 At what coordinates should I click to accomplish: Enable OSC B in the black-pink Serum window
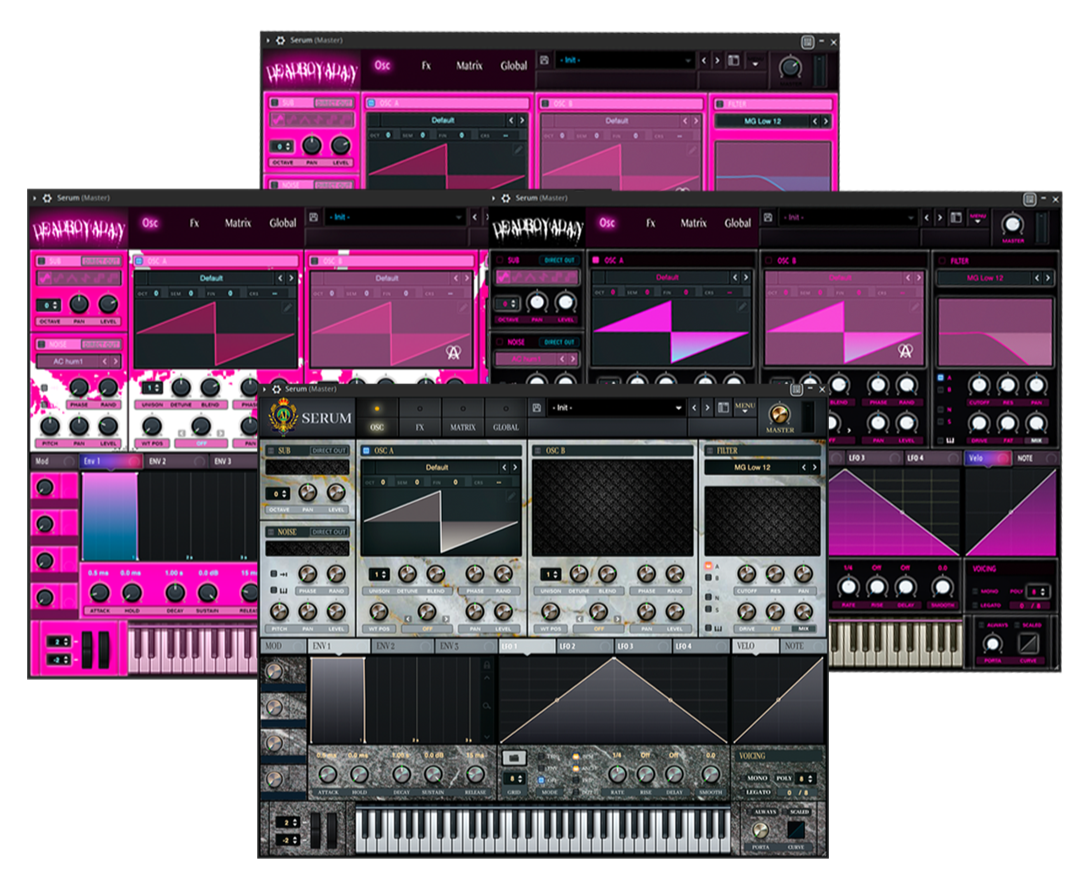(x=769, y=261)
